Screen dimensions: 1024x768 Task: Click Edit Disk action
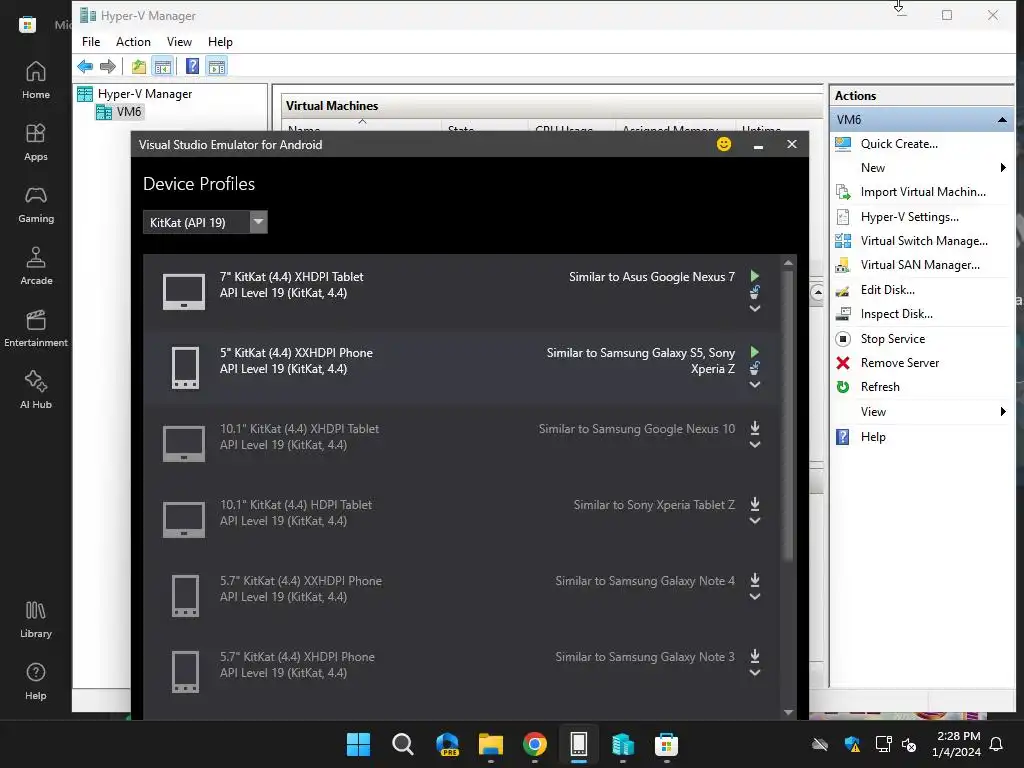[x=887, y=290]
